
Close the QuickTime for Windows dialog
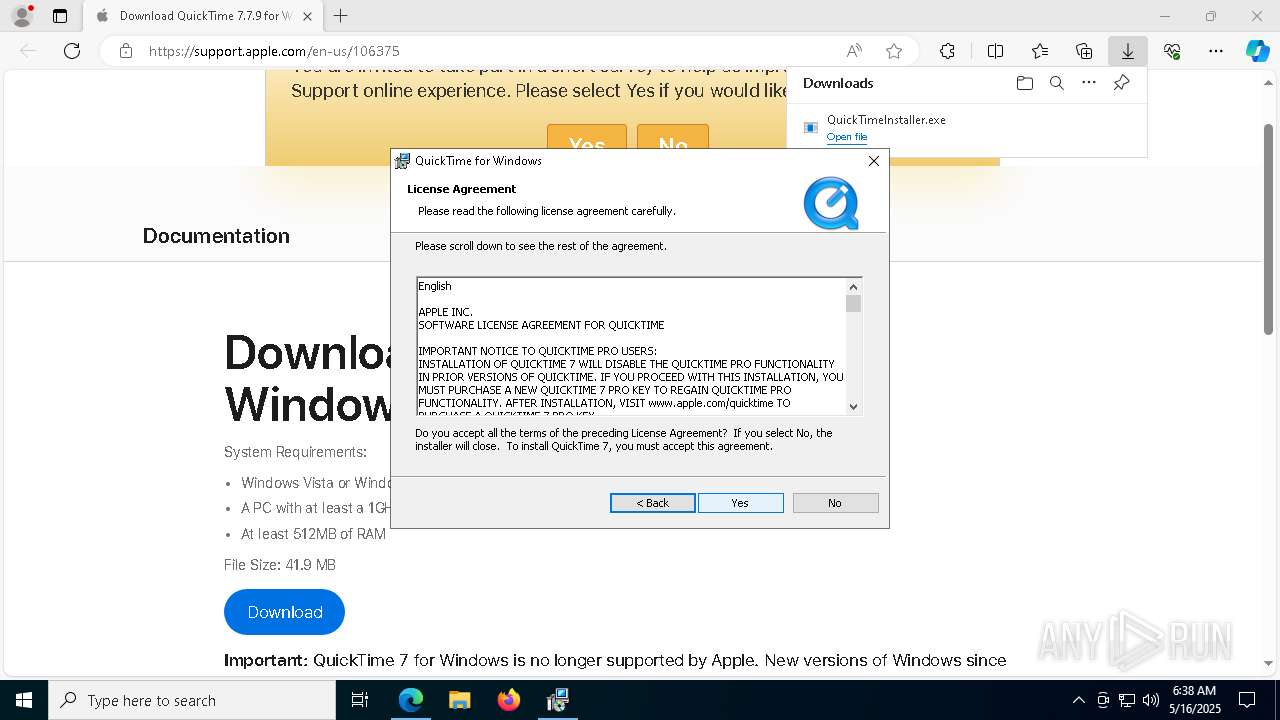point(874,161)
